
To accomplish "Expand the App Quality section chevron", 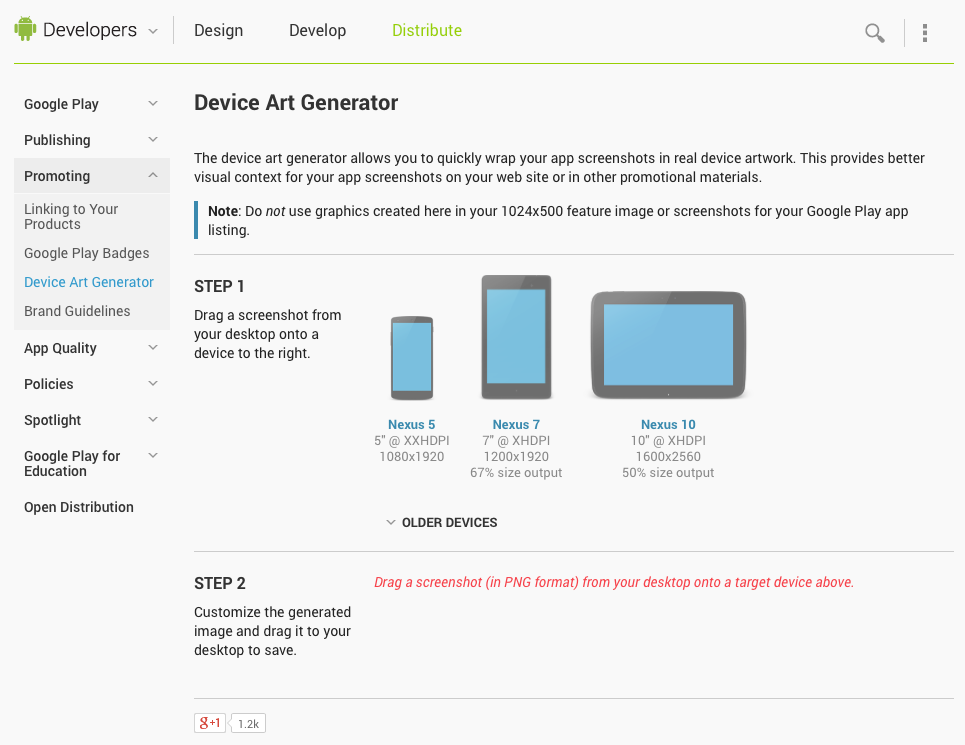I will pyautogui.click(x=153, y=348).
